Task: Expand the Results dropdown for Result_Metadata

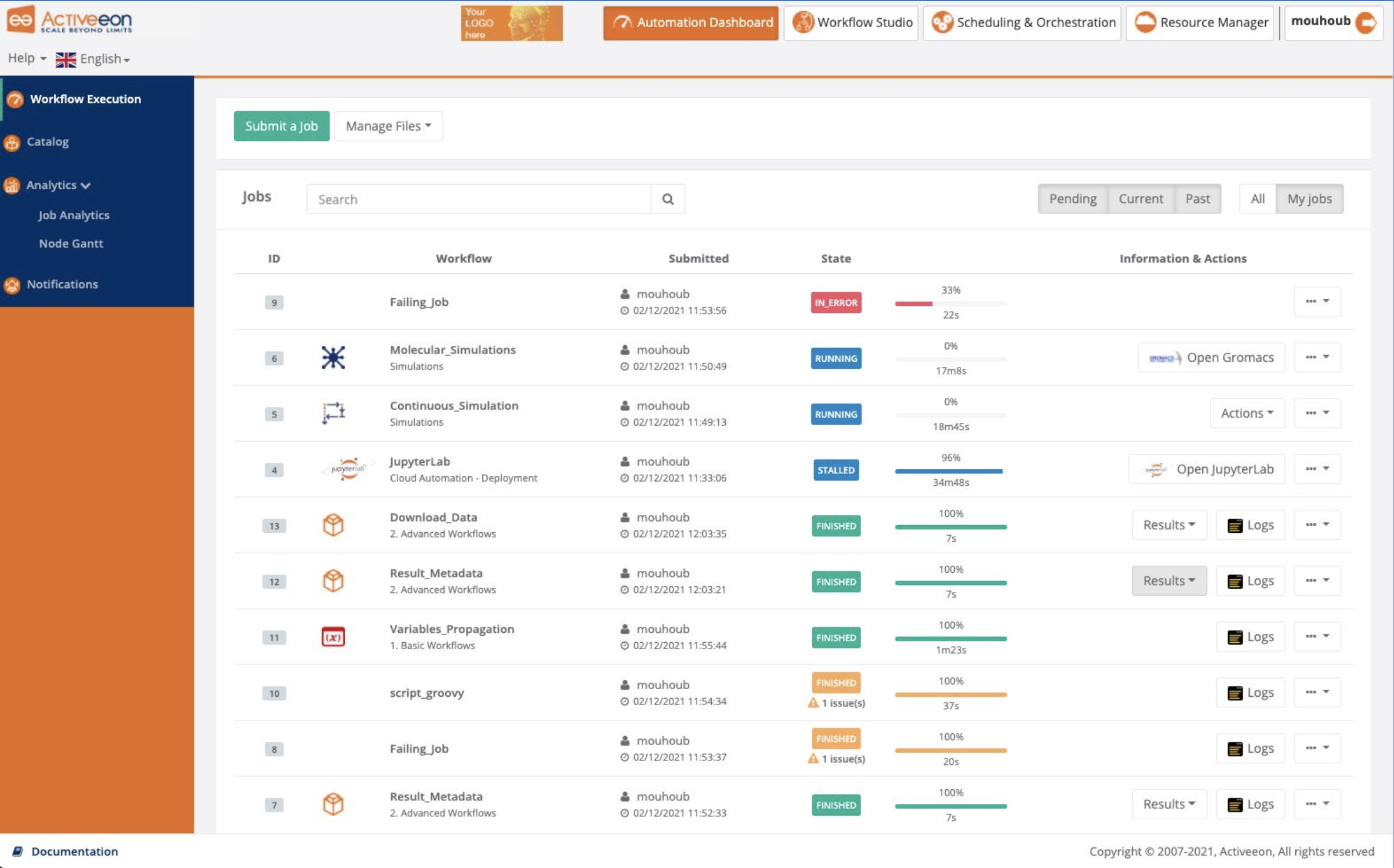Action: [1168, 580]
